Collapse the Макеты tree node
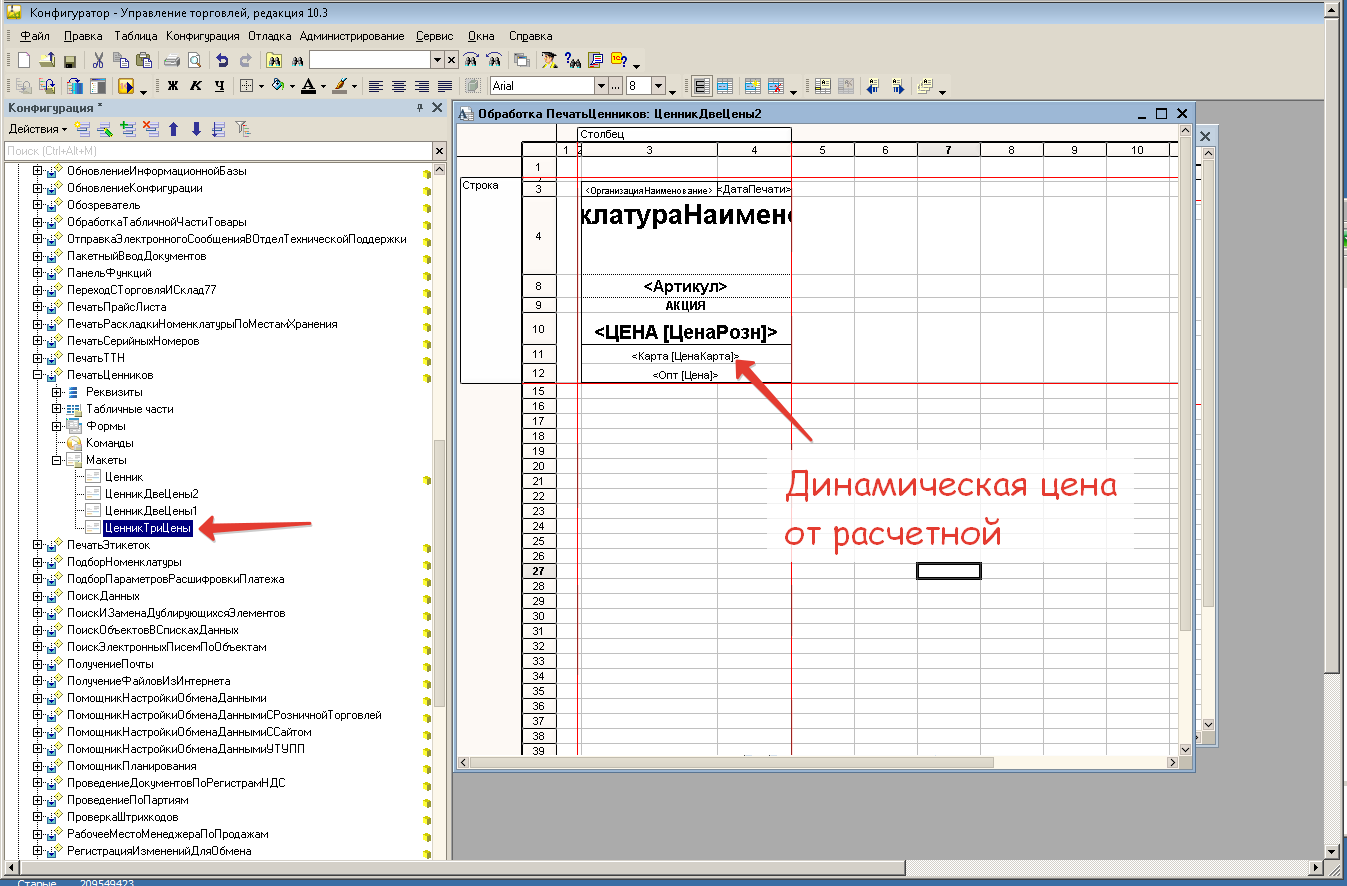Image resolution: width=1347 pixels, height=886 pixels. click(56, 460)
